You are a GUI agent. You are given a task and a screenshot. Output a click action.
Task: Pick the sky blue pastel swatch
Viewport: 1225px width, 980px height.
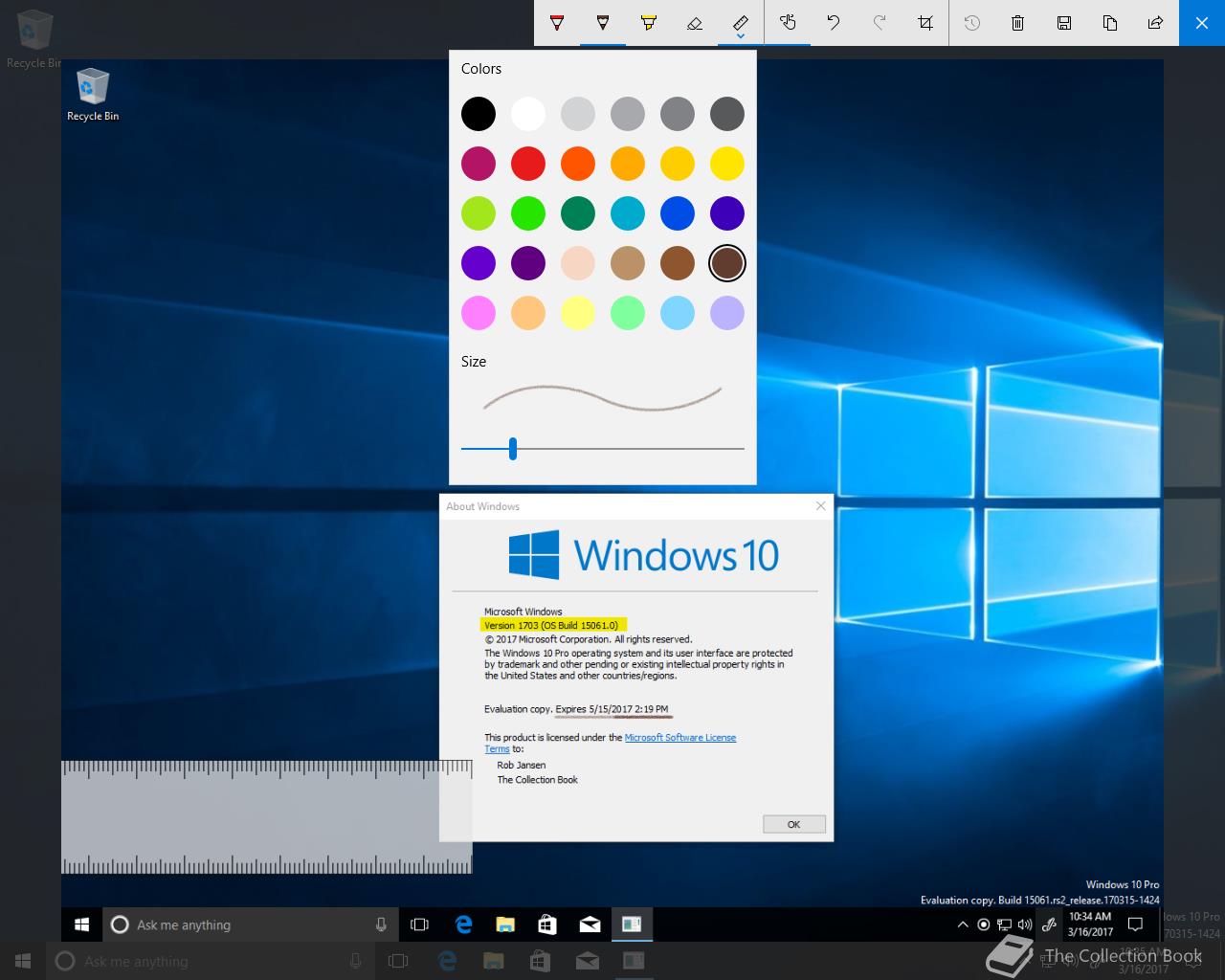pos(678,313)
